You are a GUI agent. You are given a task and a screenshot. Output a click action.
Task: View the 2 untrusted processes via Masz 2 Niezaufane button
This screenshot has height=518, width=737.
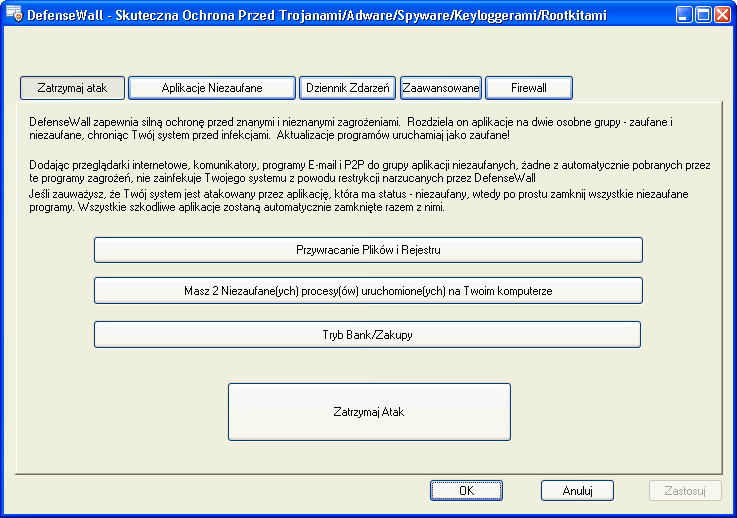[x=368, y=290]
